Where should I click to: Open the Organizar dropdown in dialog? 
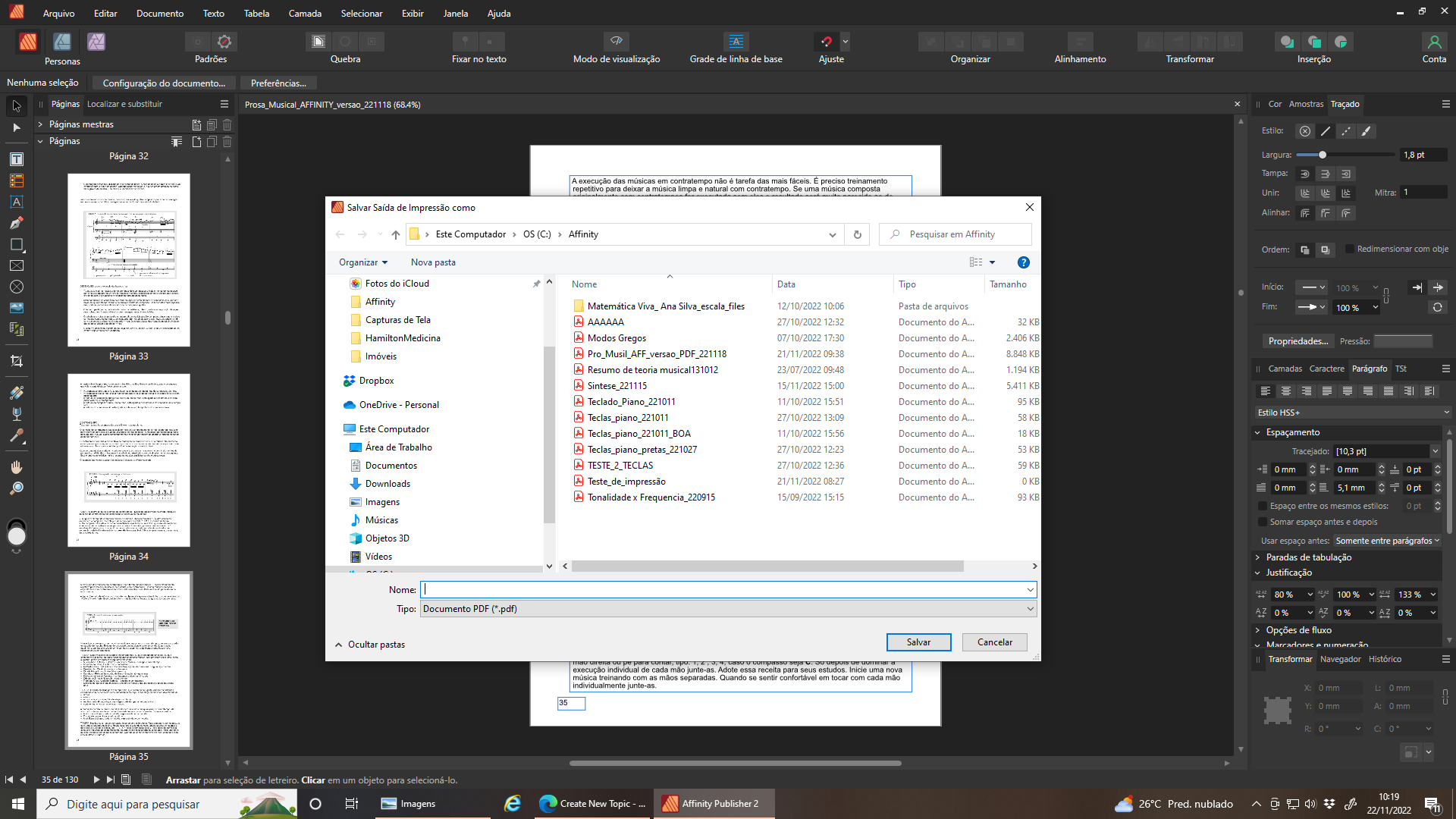coord(363,262)
